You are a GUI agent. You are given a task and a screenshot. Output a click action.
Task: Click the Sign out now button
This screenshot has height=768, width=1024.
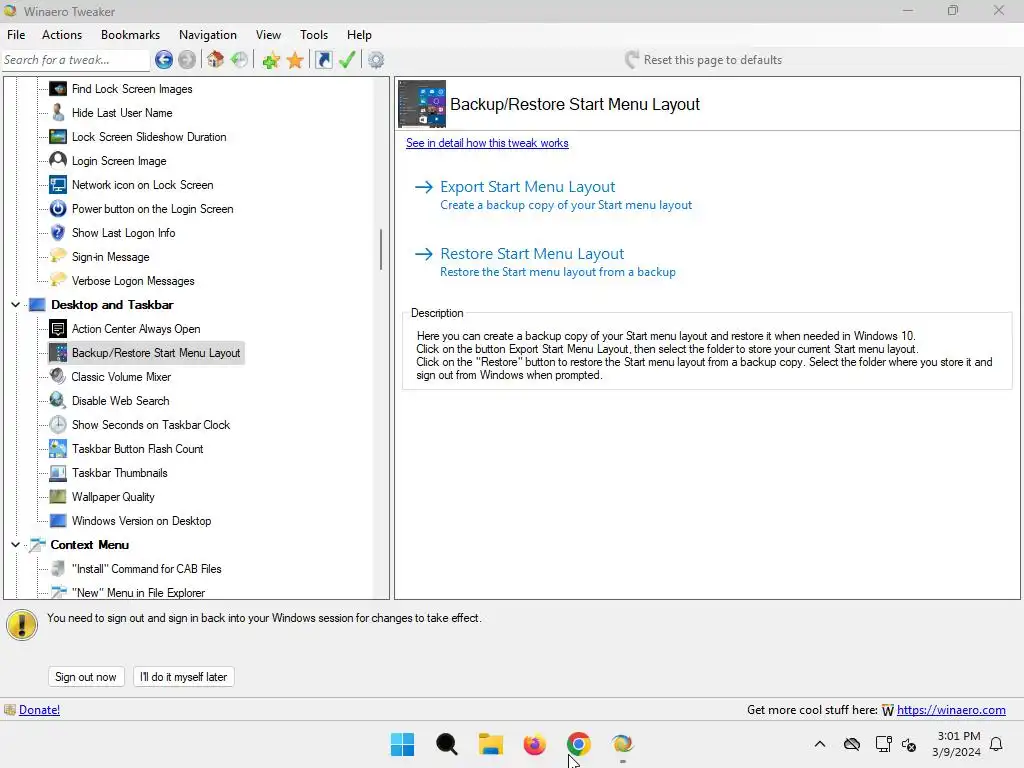(86, 677)
